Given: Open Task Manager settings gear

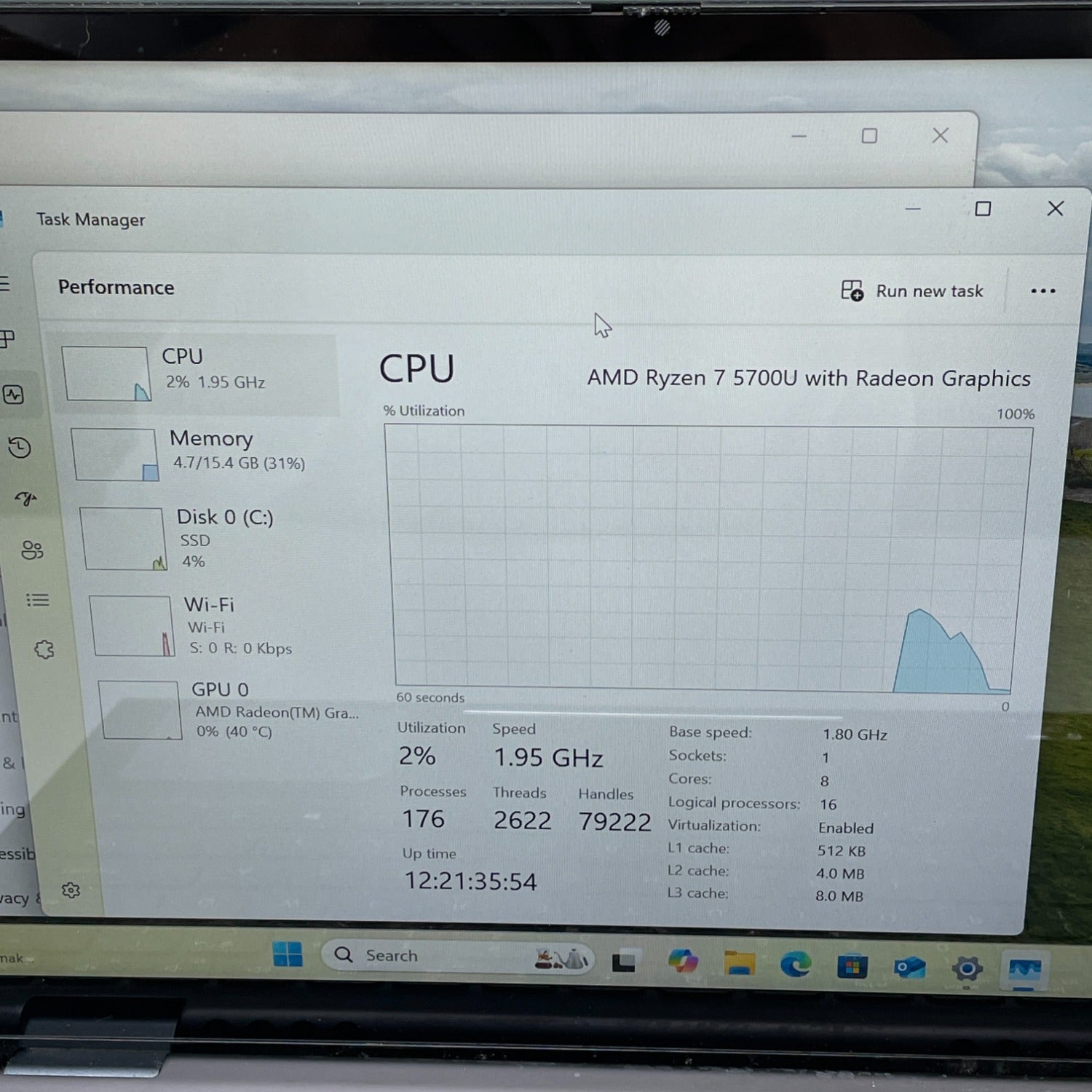Looking at the screenshot, I should click(71, 890).
